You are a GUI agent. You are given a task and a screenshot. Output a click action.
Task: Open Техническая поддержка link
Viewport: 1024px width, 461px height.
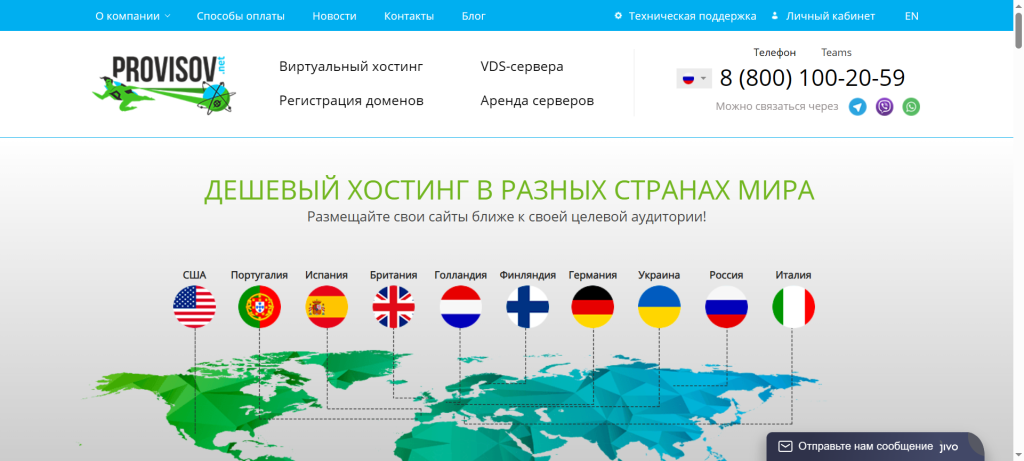click(x=692, y=16)
